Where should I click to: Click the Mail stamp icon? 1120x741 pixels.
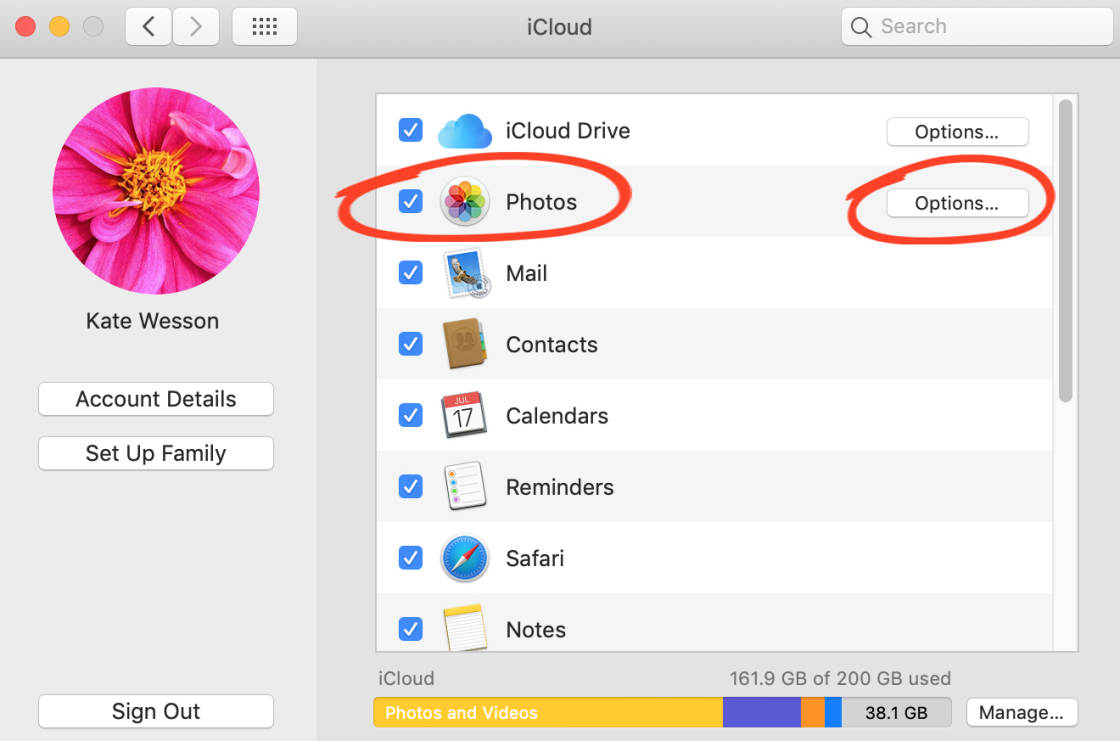466,273
